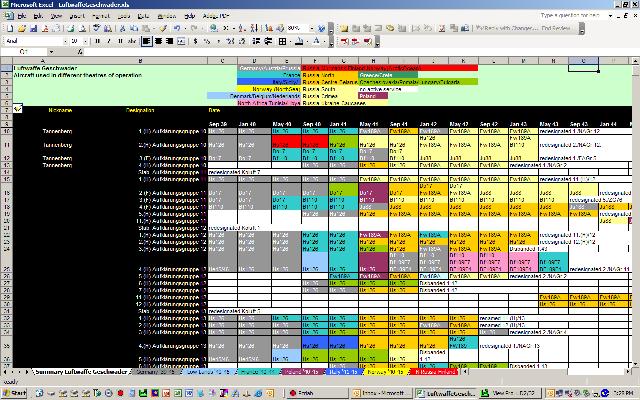Open the Inbox Microsoft taskbar button
640x400 pixels.
point(382,393)
